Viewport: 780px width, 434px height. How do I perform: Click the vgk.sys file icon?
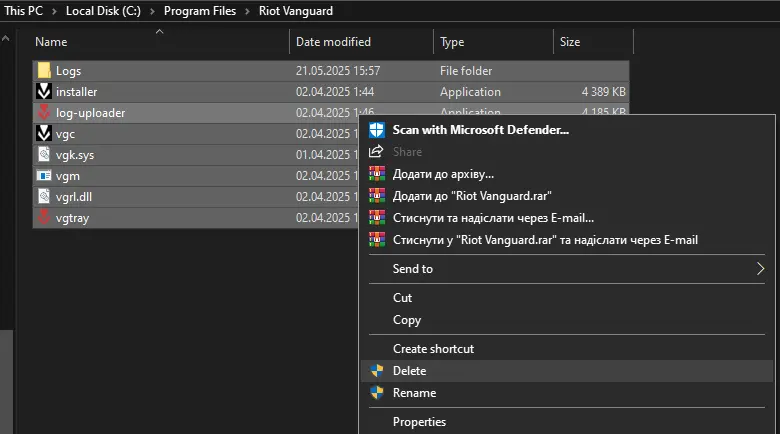tap(44, 155)
